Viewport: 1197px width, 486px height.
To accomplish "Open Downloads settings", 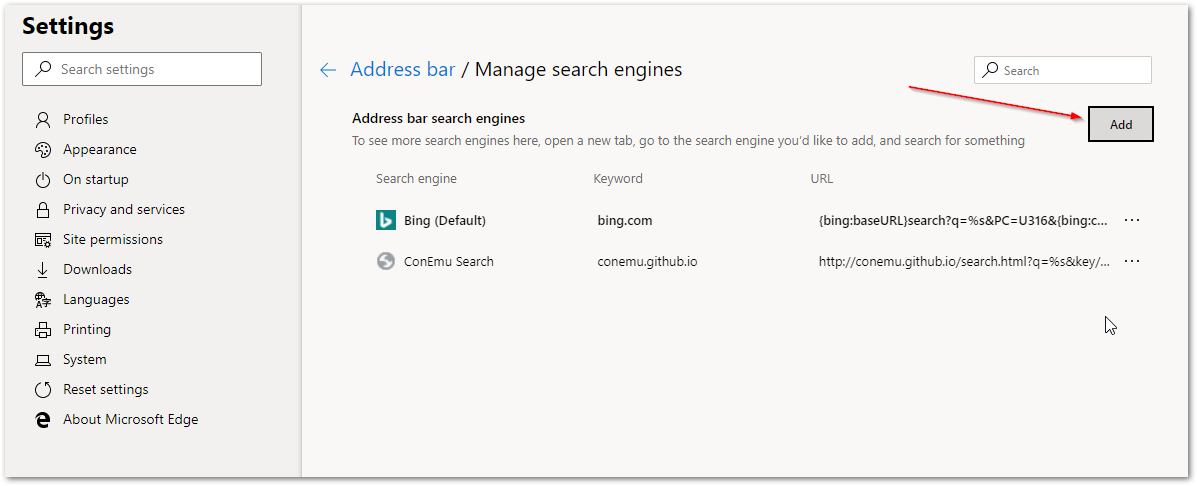I will pyautogui.click(x=98, y=270).
